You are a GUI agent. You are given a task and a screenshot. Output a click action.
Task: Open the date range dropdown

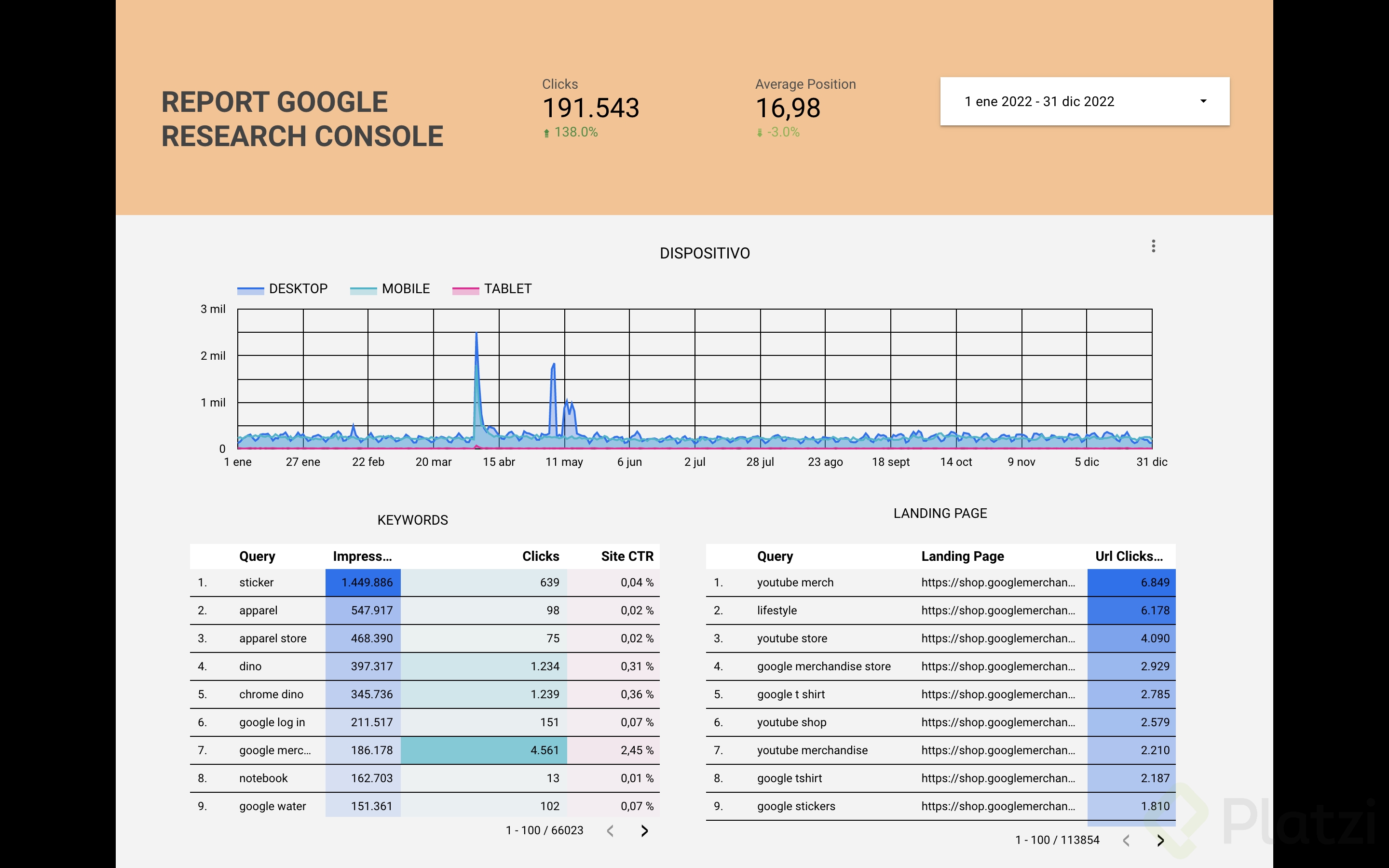[1039, 102]
